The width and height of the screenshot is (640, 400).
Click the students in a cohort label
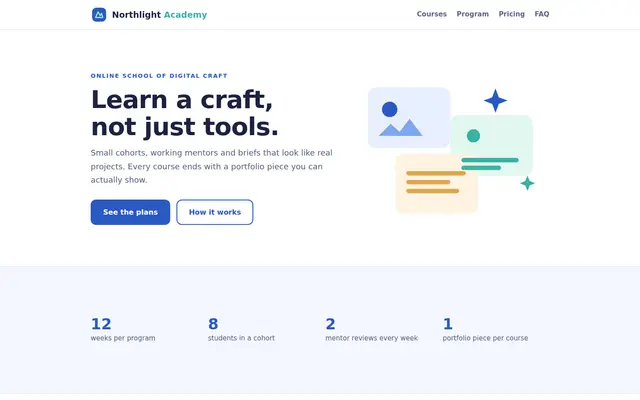[x=241, y=338]
